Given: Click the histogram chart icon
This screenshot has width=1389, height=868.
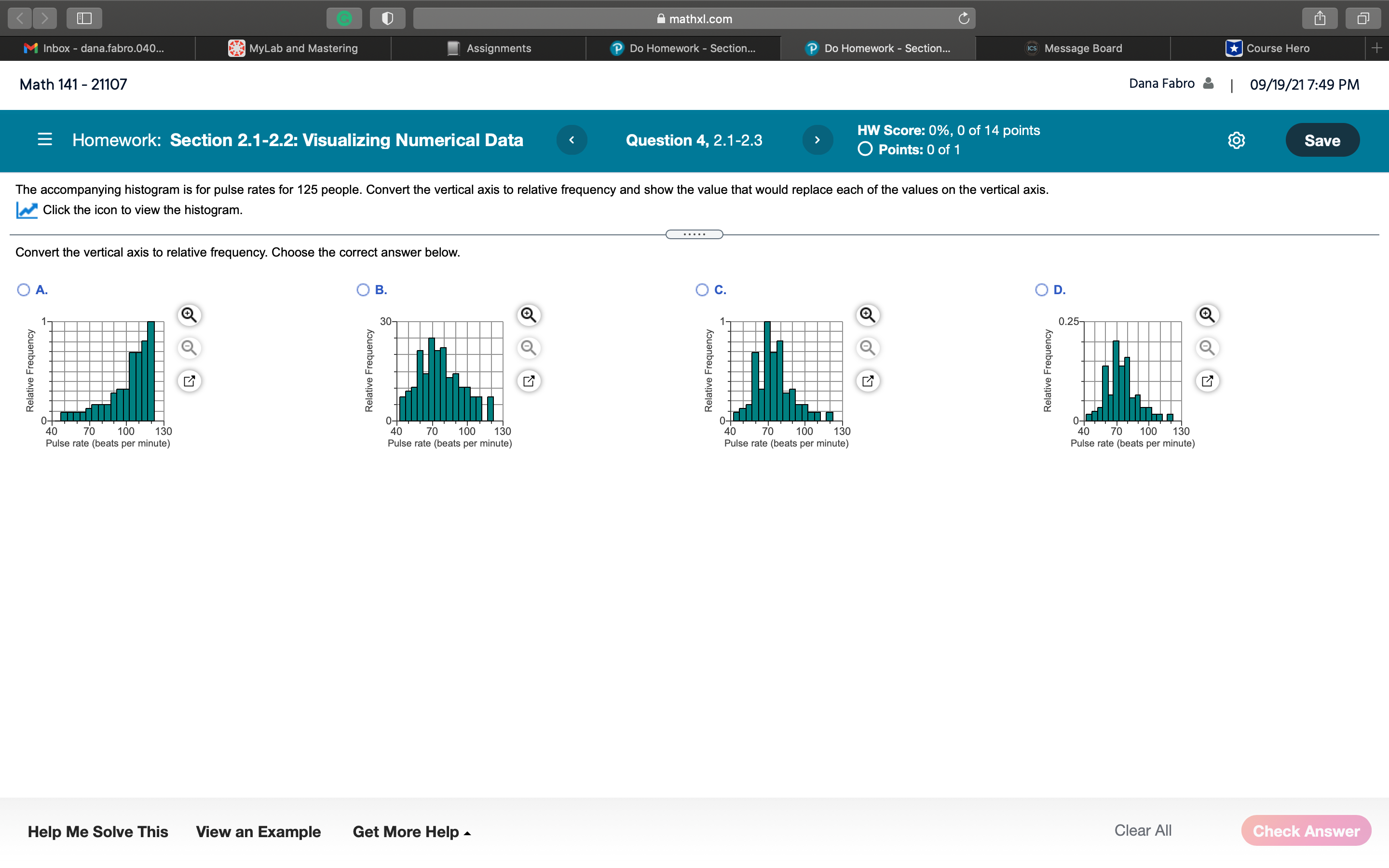Looking at the screenshot, I should click(x=27, y=210).
